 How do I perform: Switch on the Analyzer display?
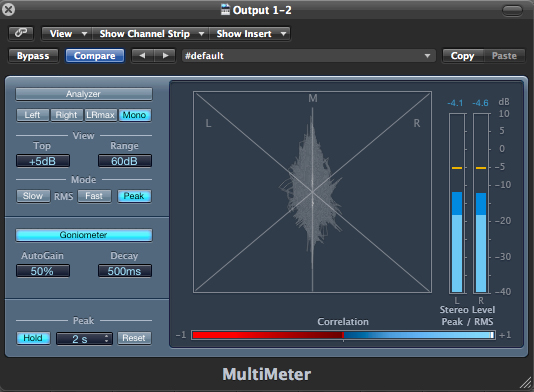coord(83,94)
